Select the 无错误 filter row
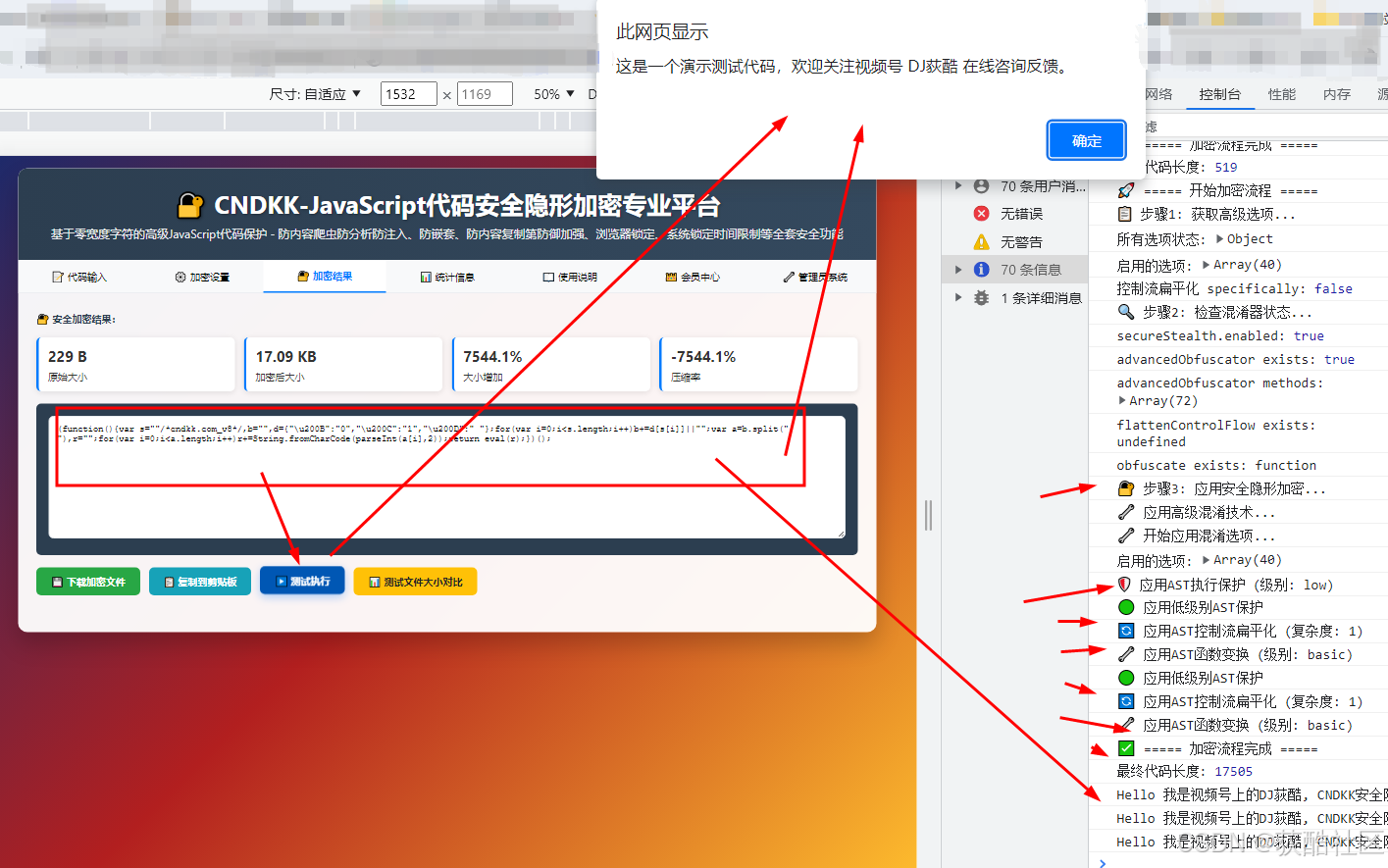1388x868 pixels. [1015, 213]
